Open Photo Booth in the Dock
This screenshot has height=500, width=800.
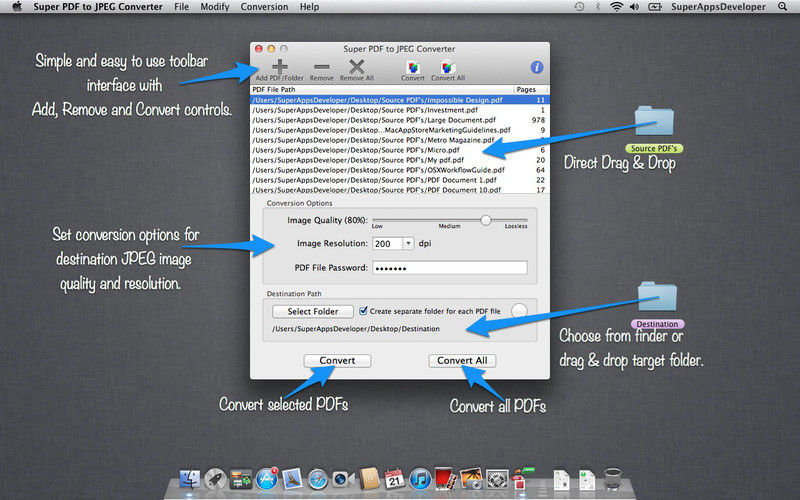tap(445, 479)
